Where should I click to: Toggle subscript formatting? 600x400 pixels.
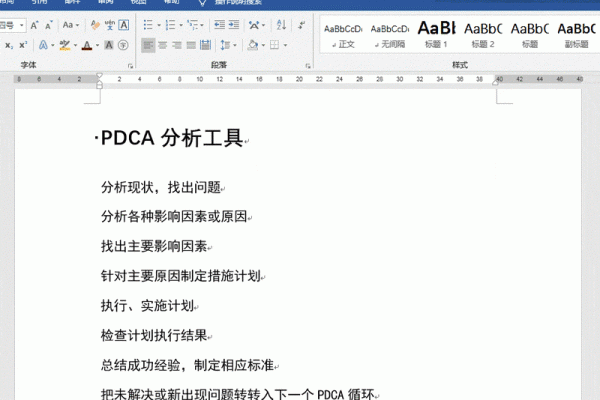click(9, 45)
